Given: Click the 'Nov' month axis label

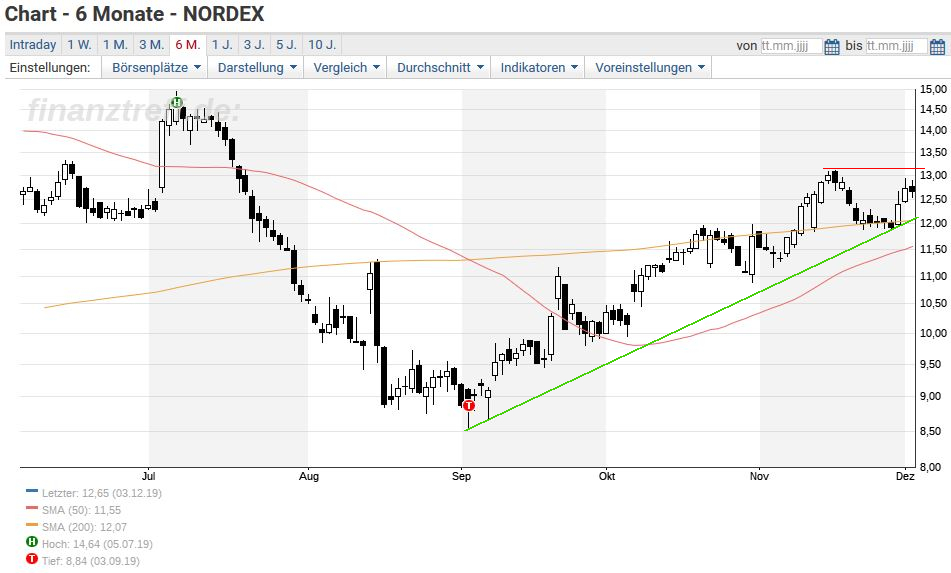Looking at the screenshot, I should coord(759,477).
